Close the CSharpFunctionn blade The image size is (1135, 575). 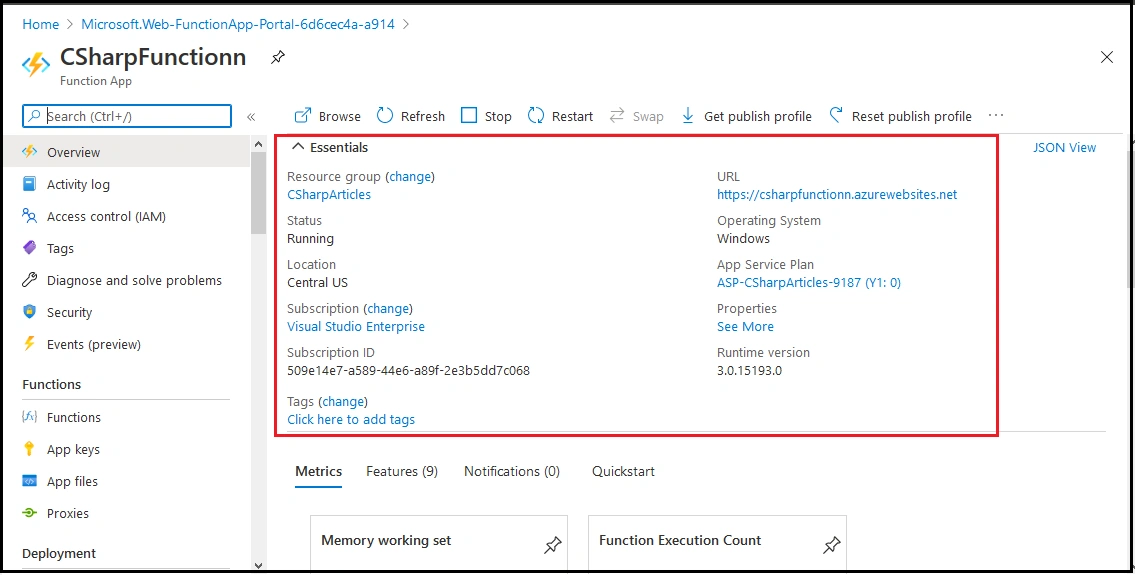pos(1107,57)
